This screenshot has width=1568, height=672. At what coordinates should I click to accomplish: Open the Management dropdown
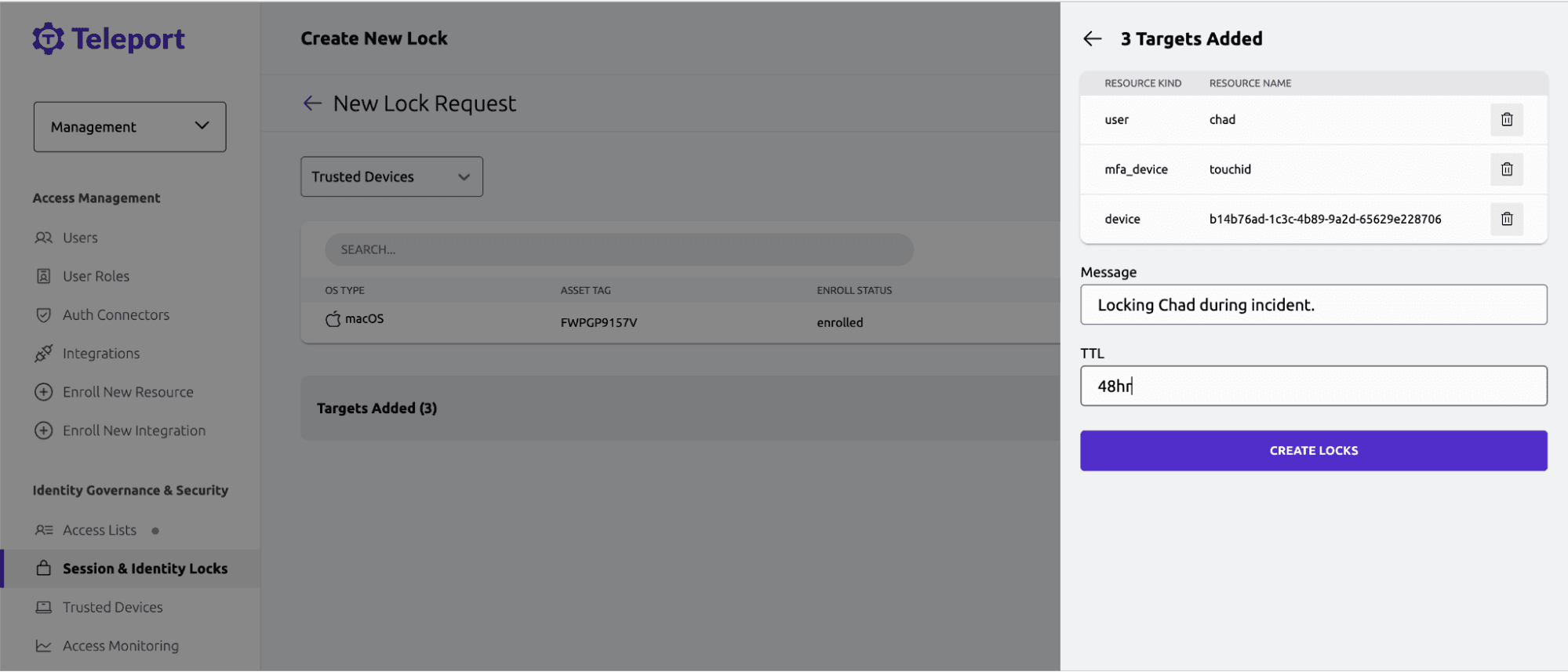click(x=129, y=126)
